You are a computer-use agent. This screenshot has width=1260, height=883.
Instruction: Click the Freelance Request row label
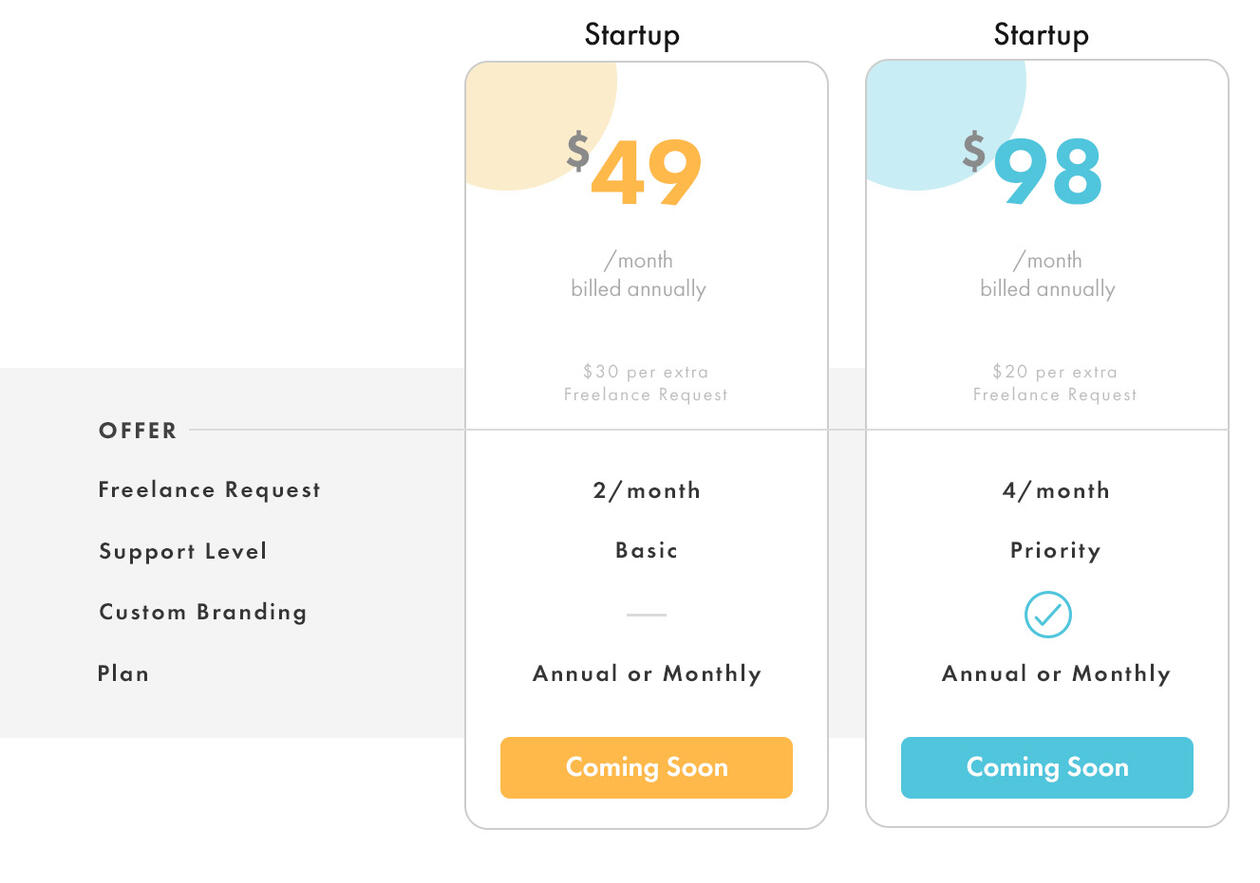[x=209, y=490]
